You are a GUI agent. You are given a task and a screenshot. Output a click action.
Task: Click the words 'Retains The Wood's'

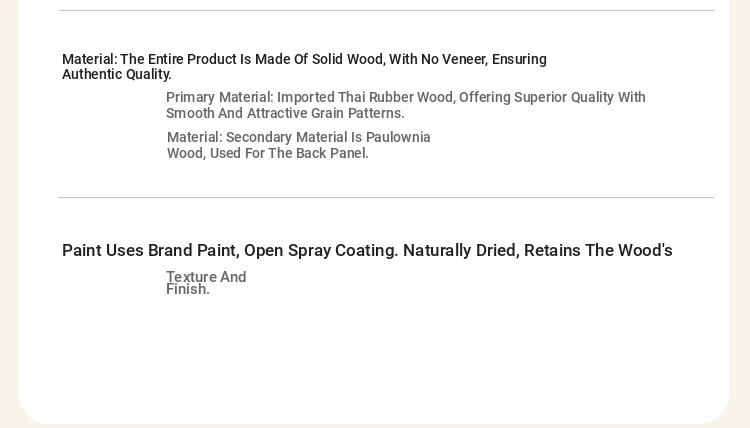598,250
